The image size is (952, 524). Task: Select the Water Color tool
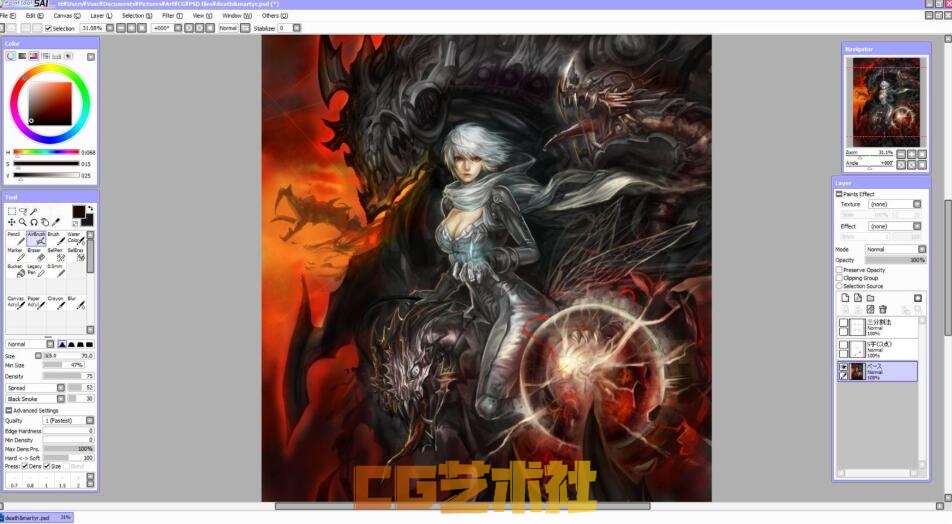76,238
